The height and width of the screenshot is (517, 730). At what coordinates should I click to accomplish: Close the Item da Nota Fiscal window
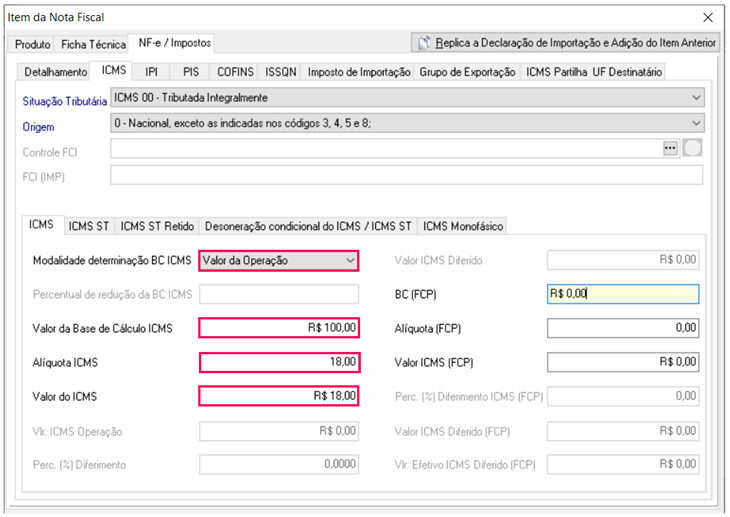[708, 17]
